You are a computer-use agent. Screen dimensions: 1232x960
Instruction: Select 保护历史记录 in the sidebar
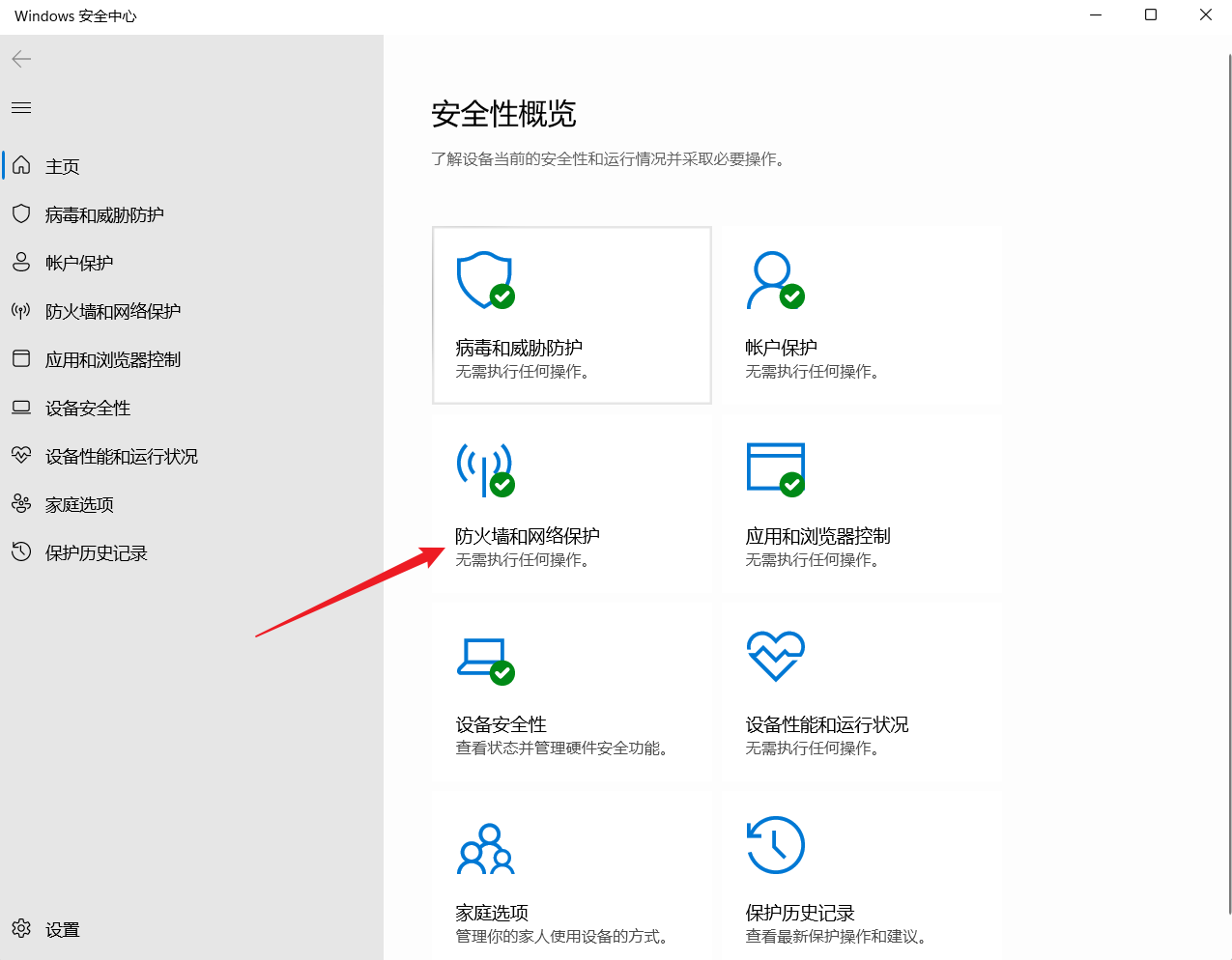pos(97,552)
